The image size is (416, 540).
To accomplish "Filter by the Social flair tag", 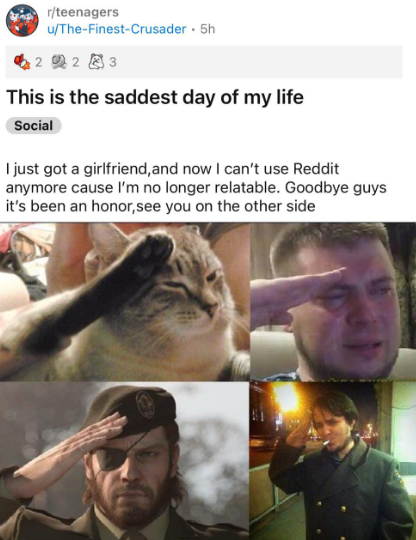I will coord(34,126).
